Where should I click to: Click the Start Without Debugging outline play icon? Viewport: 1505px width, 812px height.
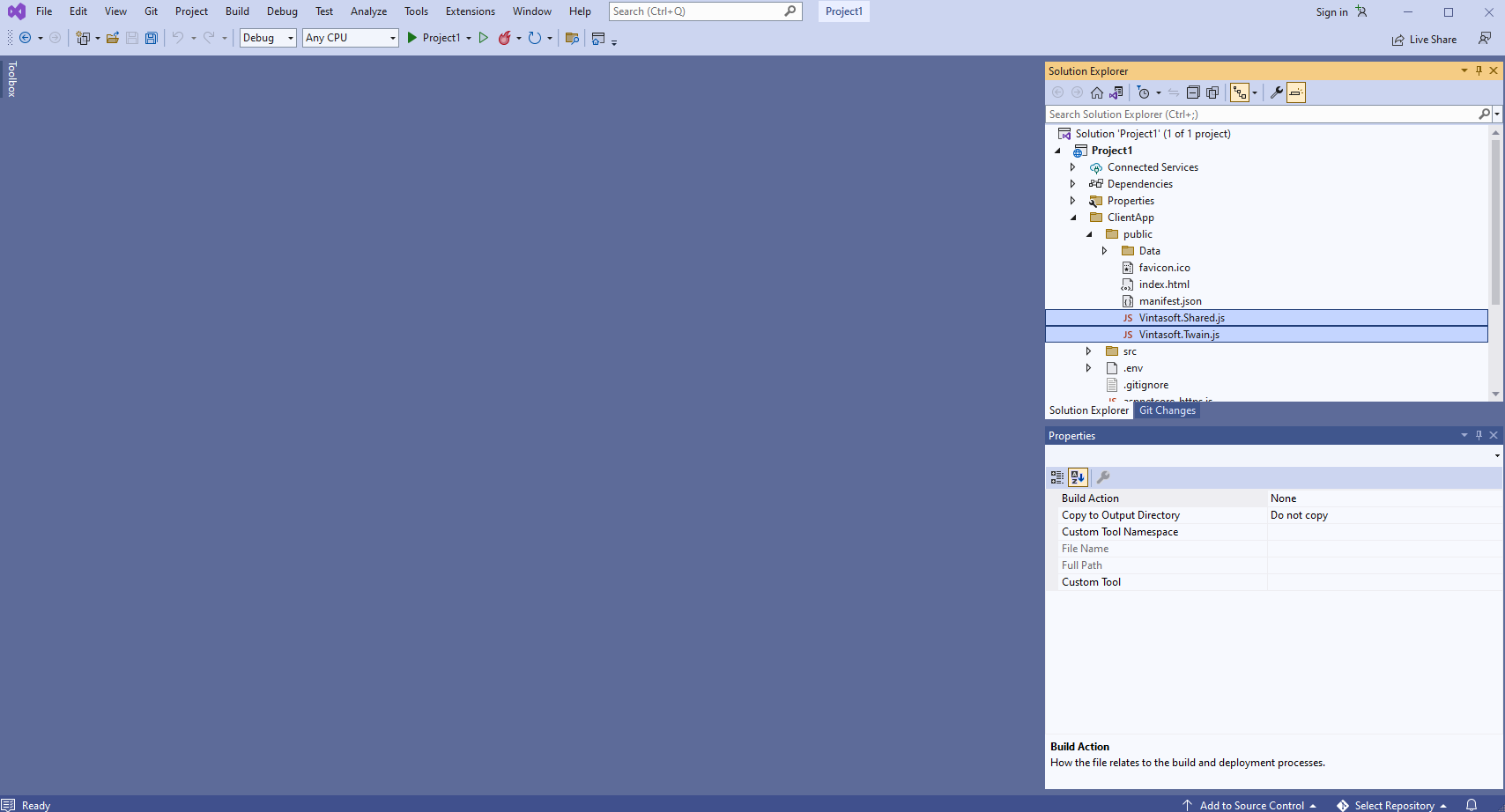coord(483,38)
